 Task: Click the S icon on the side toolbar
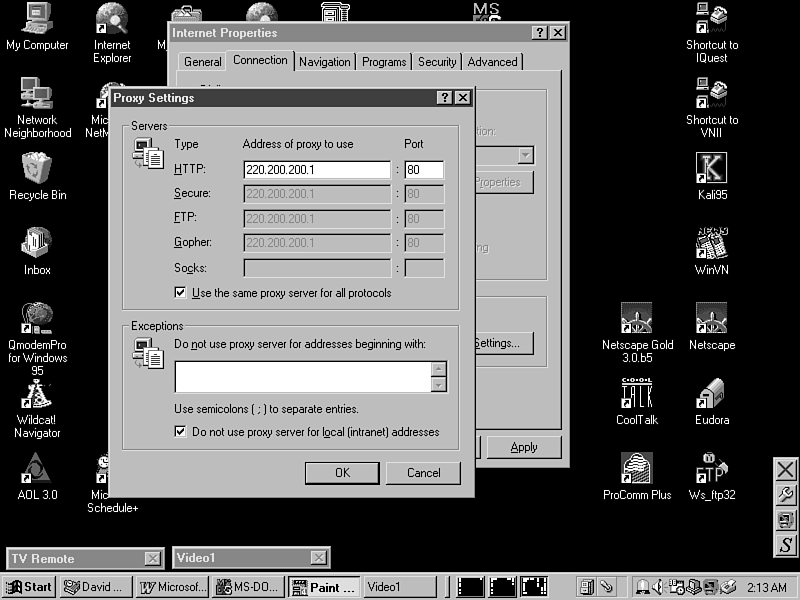[x=786, y=544]
